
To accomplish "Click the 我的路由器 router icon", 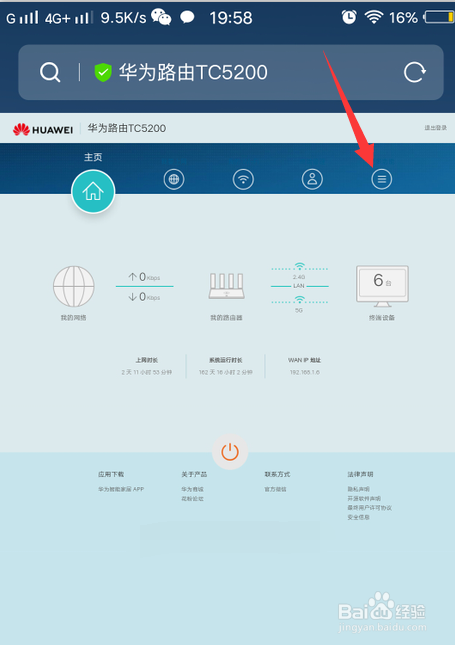I will coord(226,286).
